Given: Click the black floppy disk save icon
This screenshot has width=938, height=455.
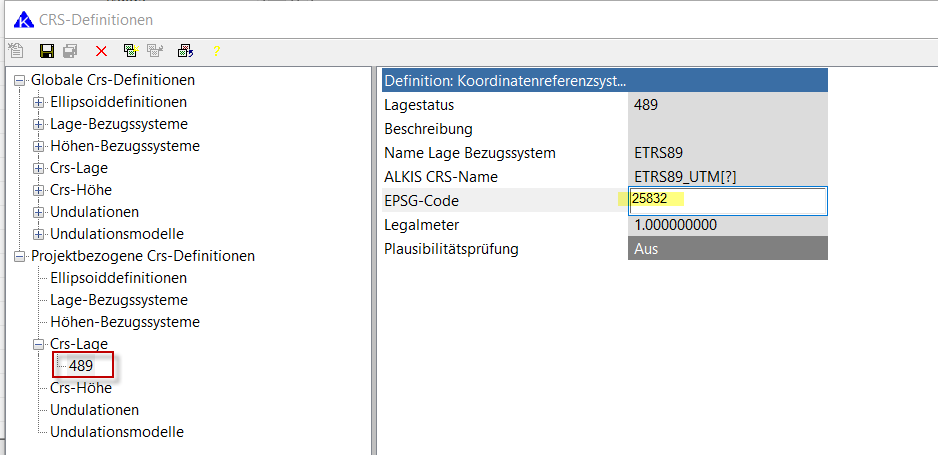Looking at the screenshot, I should coord(46,51).
